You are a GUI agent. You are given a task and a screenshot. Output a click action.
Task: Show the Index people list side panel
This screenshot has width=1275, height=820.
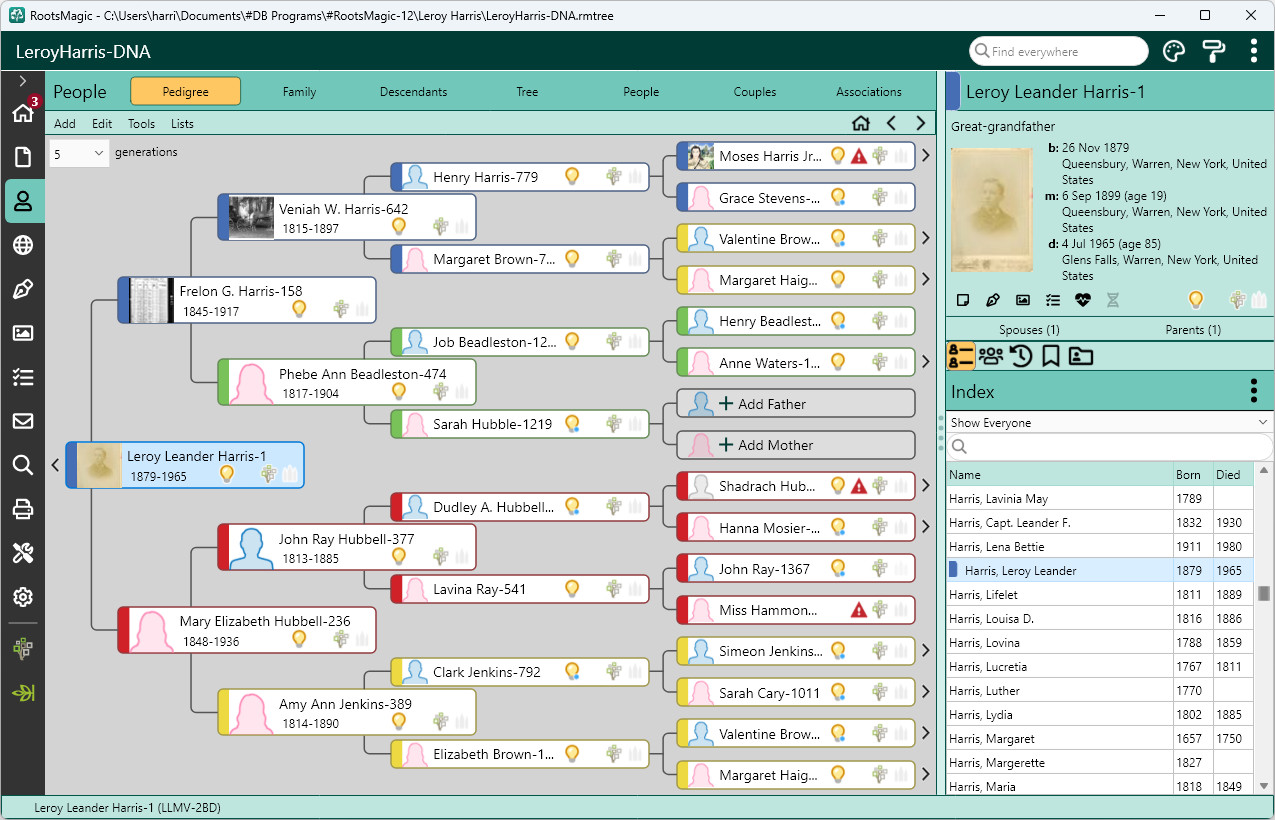point(961,355)
